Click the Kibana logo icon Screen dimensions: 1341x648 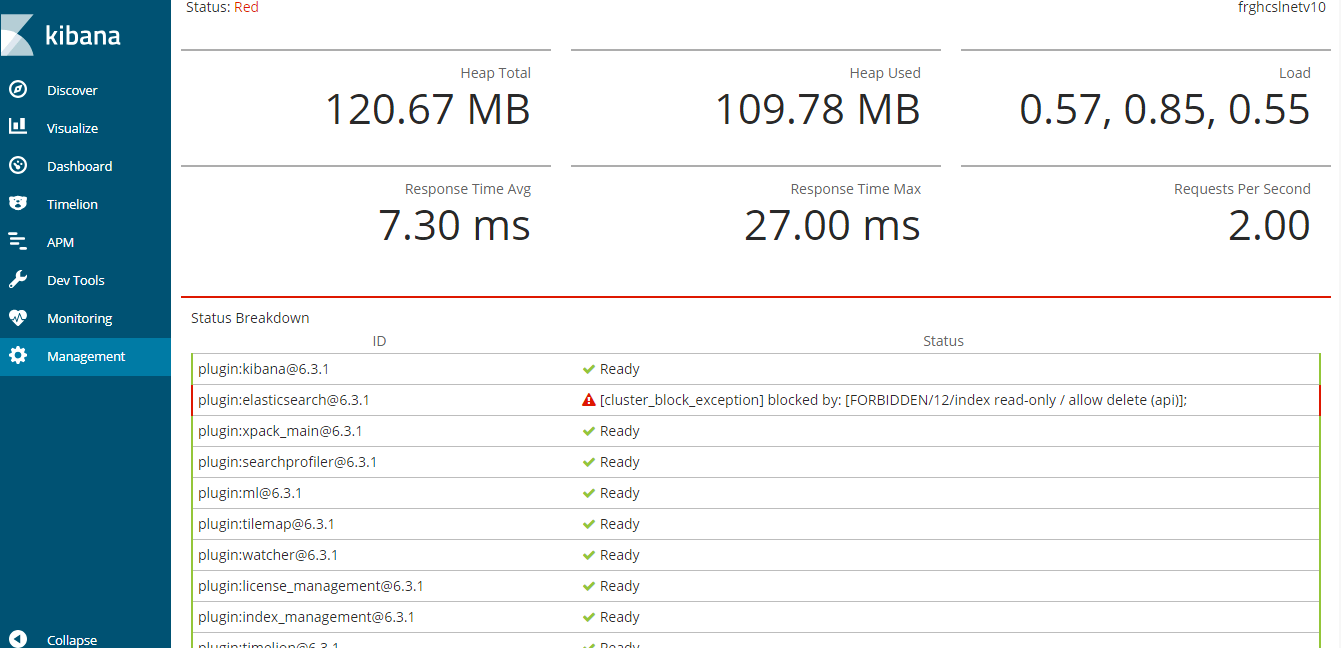[x=17, y=35]
